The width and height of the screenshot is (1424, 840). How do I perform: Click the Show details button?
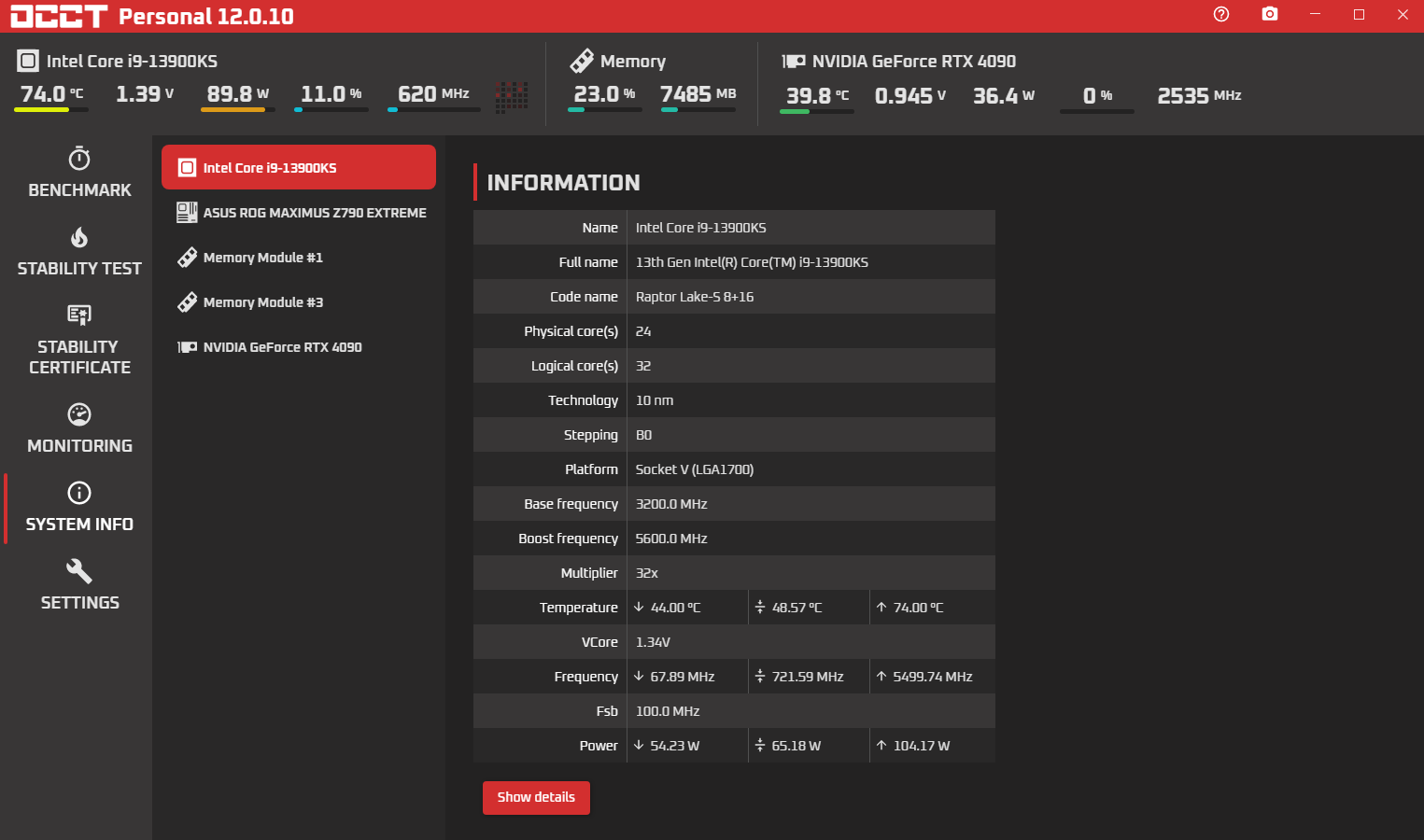click(536, 797)
